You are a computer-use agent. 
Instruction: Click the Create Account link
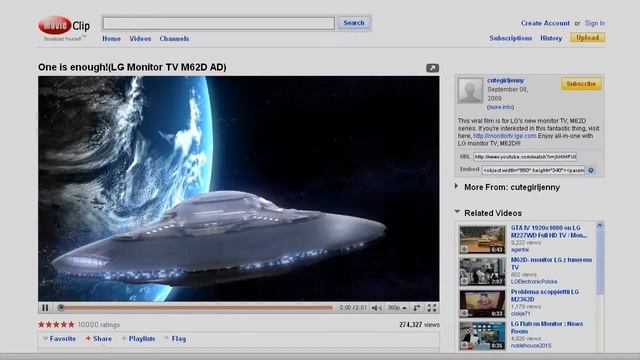coord(545,23)
